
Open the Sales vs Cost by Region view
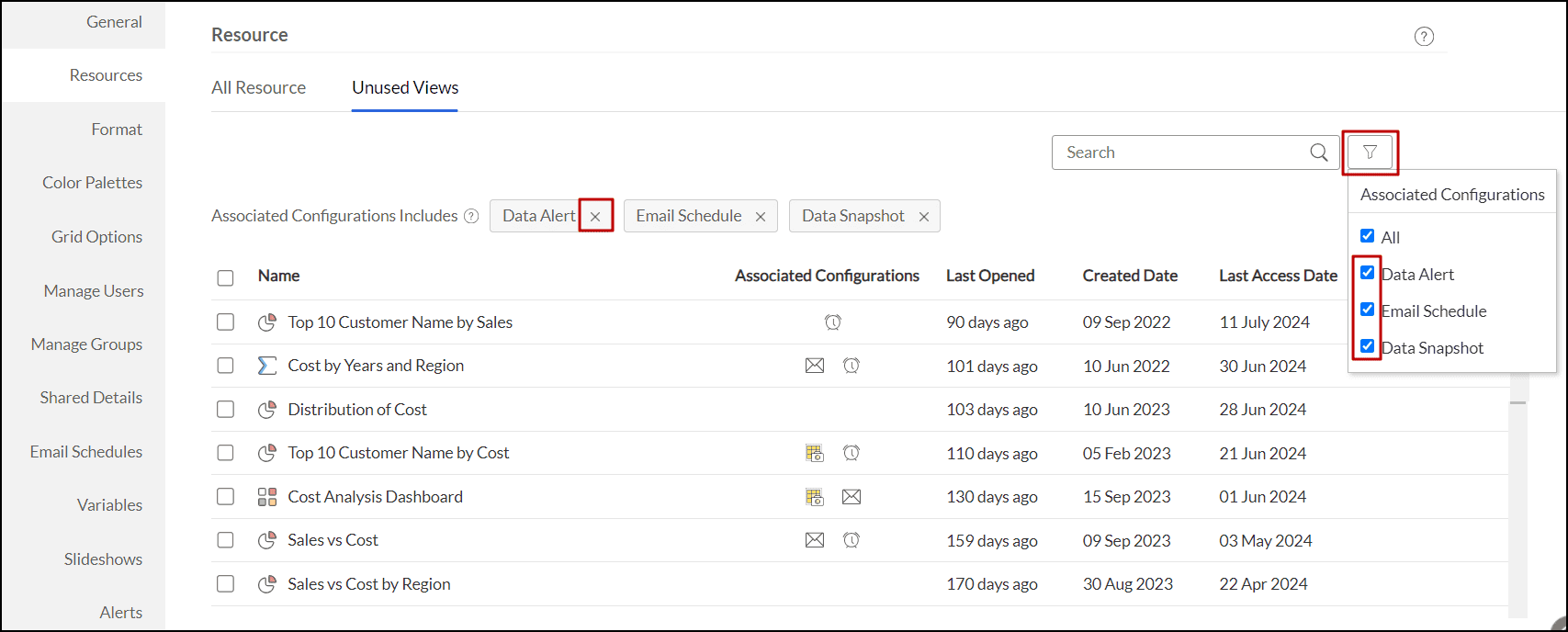point(368,584)
